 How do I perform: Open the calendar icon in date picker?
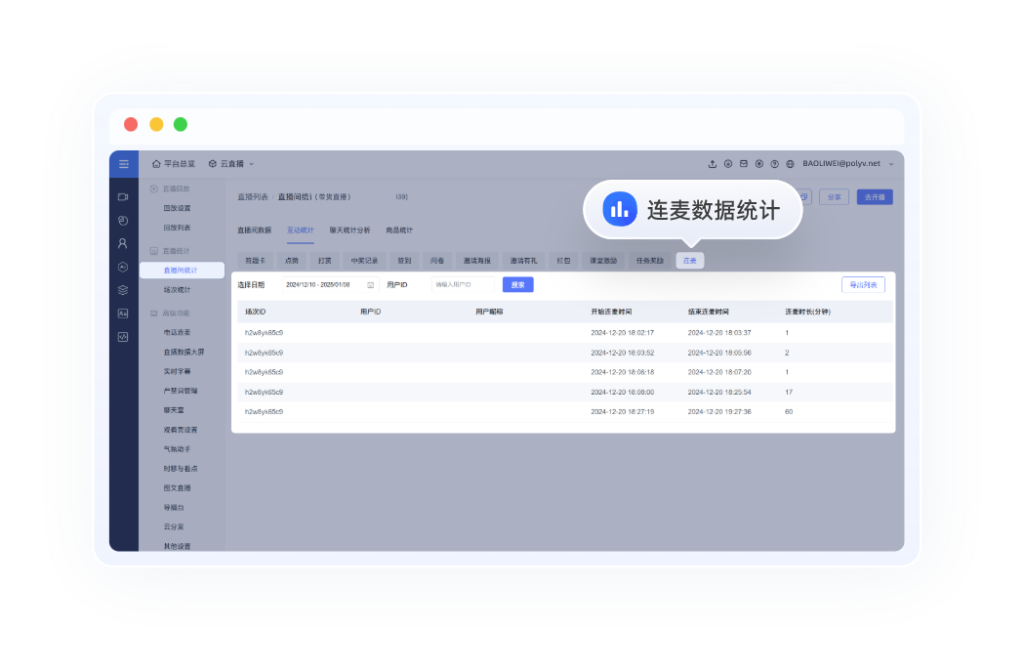point(370,285)
